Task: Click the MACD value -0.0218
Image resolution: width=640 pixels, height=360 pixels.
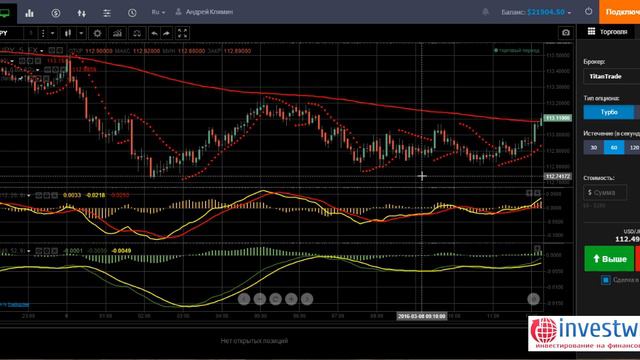Action: click(x=96, y=195)
